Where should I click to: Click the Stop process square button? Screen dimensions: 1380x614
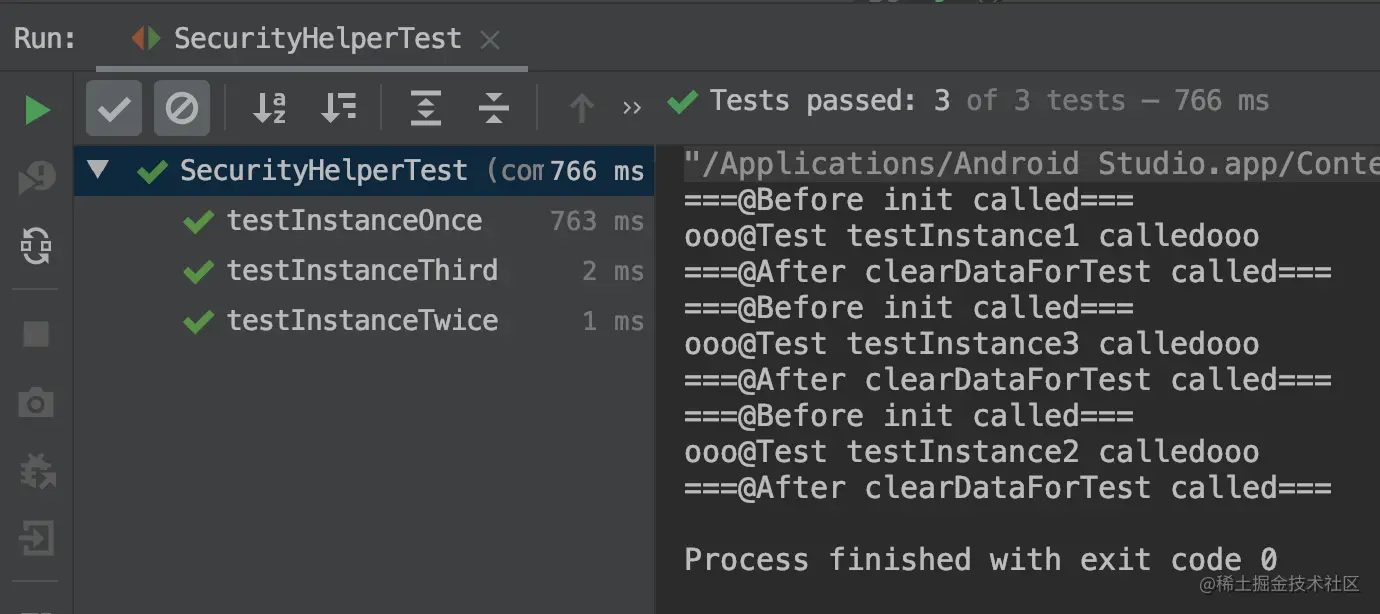(x=37, y=334)
